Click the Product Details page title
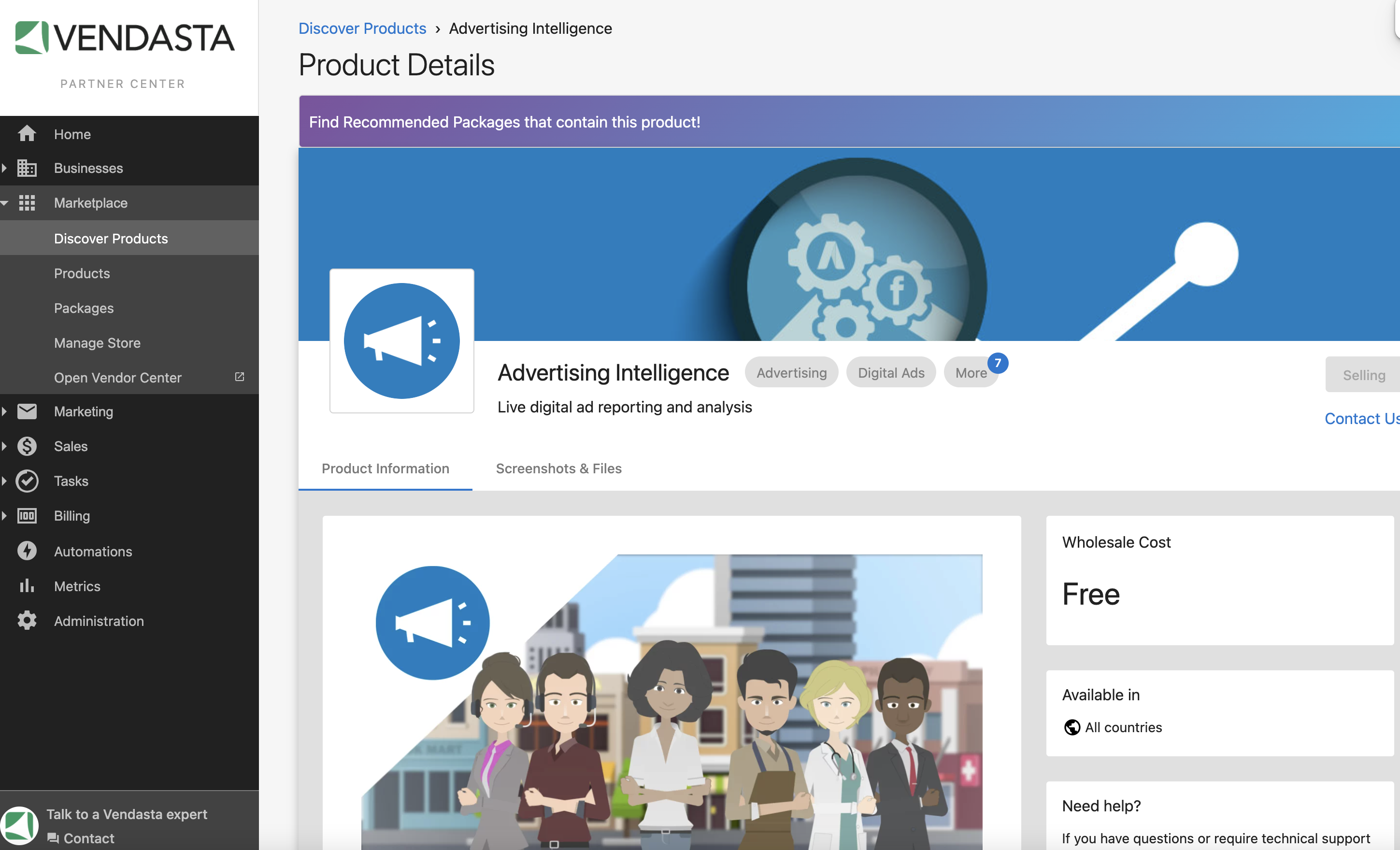Image resolution: width=1400 pixels, height=850 pixels. tap(397, 65)
